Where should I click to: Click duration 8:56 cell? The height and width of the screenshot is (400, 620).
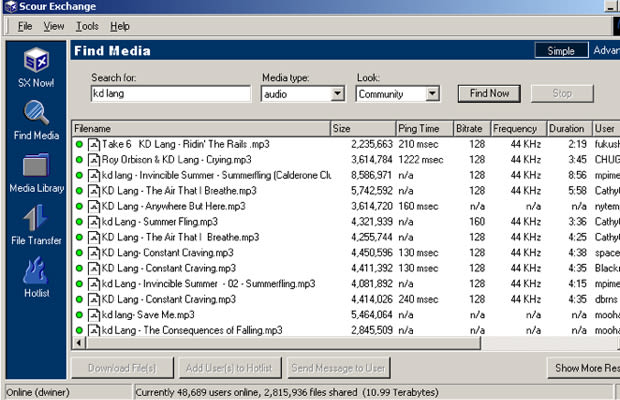(577, 175)
